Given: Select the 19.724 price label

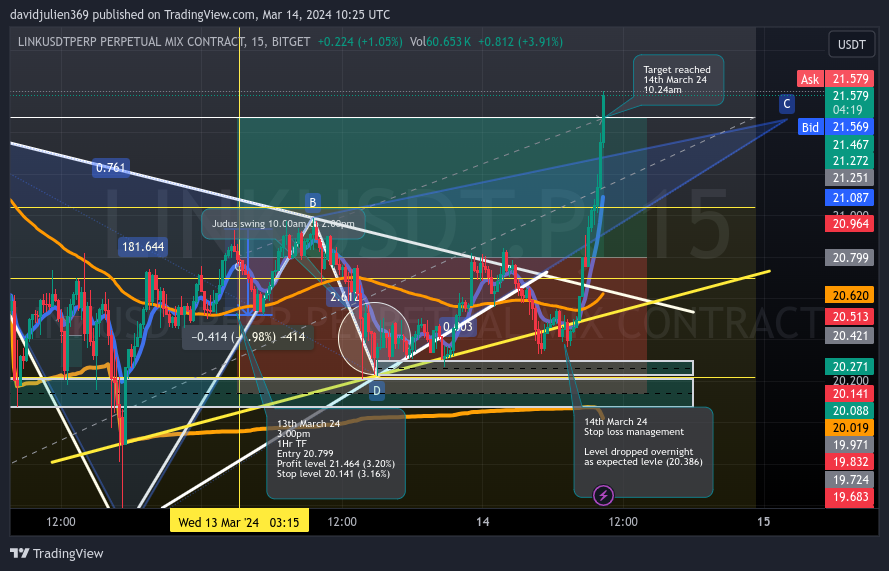Looking at the screenshot, I should (849, 480).
